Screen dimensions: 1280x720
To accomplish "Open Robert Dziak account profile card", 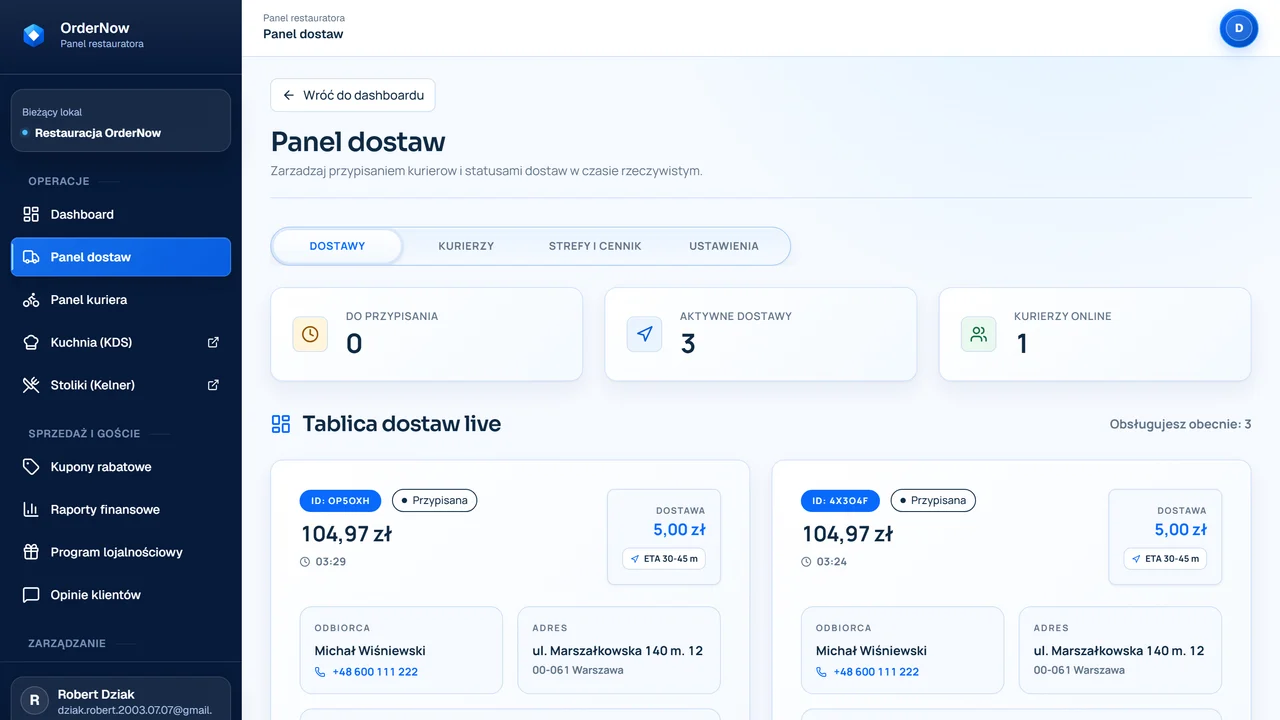I will pos(121,701).
